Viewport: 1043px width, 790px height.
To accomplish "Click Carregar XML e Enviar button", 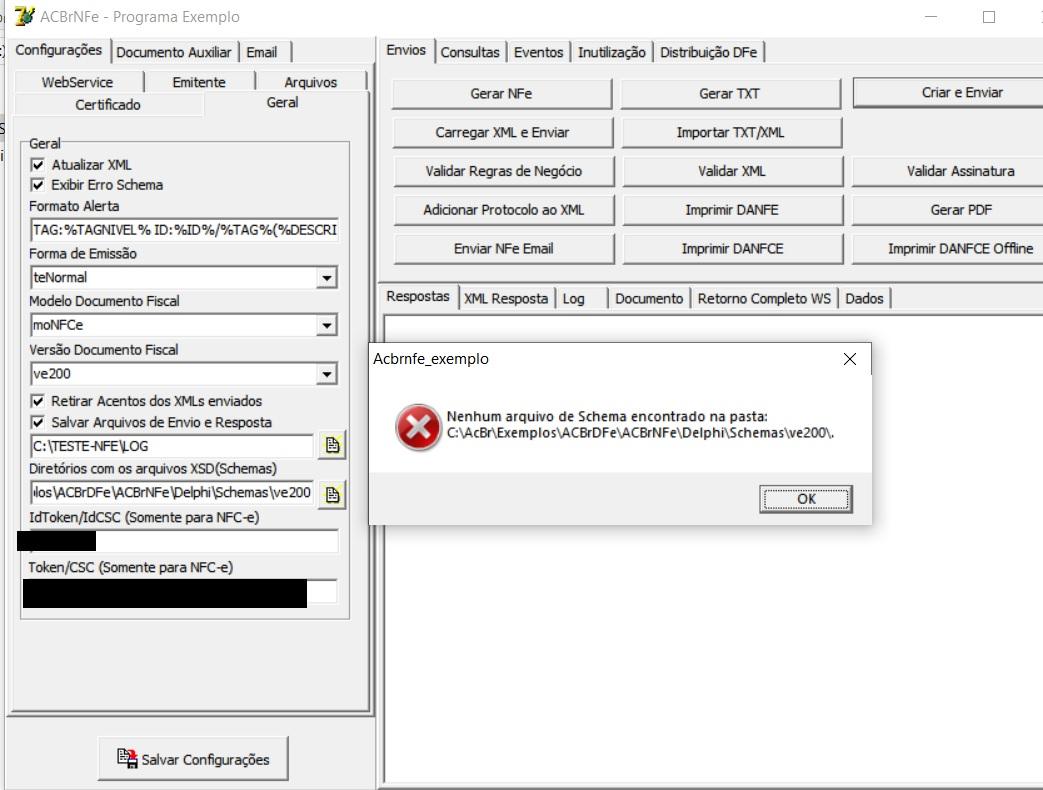I will 502,132.
